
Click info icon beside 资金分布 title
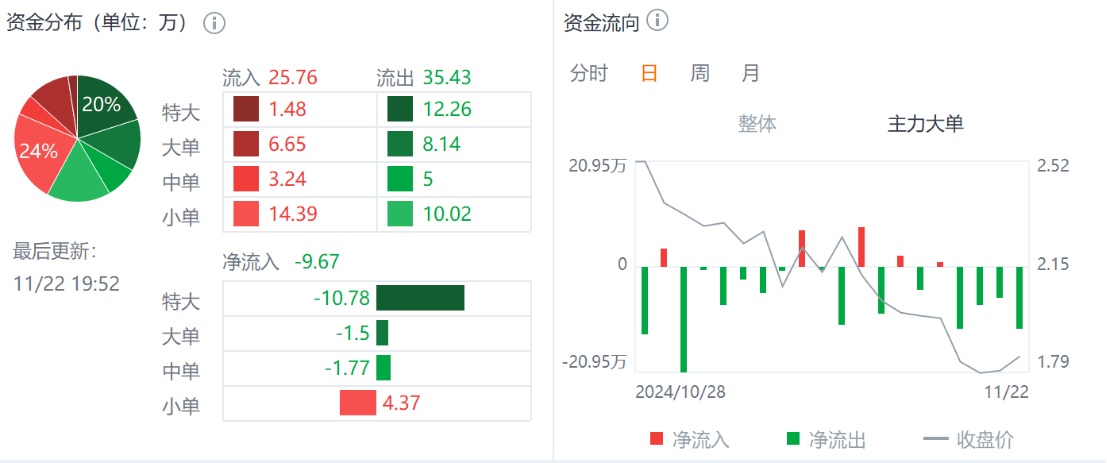point(213,23)
